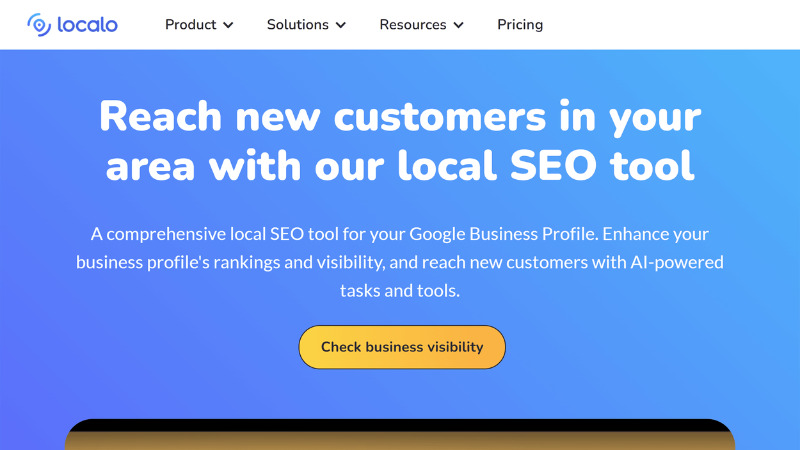
Task: Expand the chevron next to Resources
Action: (458, 25)
